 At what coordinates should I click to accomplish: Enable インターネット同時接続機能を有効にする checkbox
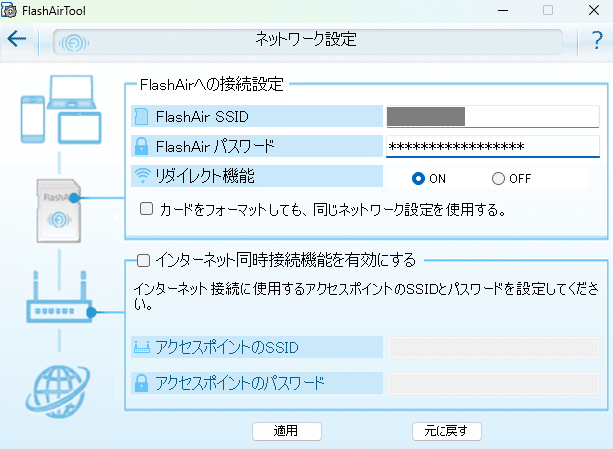tap(143, 261)
